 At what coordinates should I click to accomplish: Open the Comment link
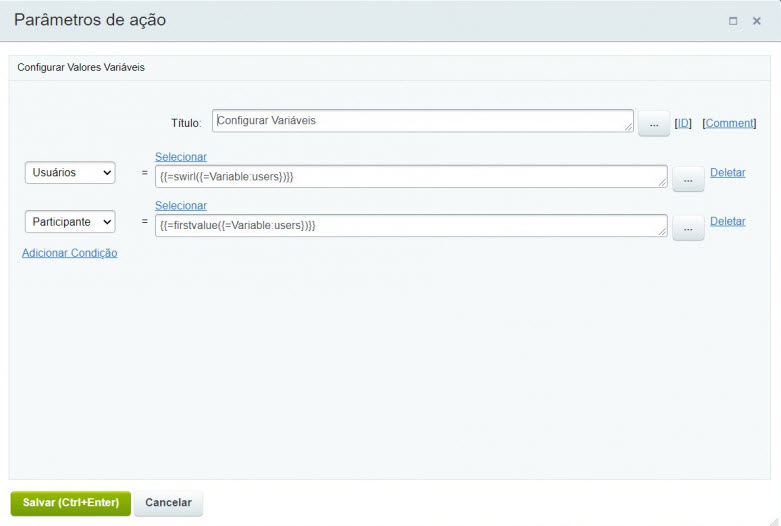(729, 123)
